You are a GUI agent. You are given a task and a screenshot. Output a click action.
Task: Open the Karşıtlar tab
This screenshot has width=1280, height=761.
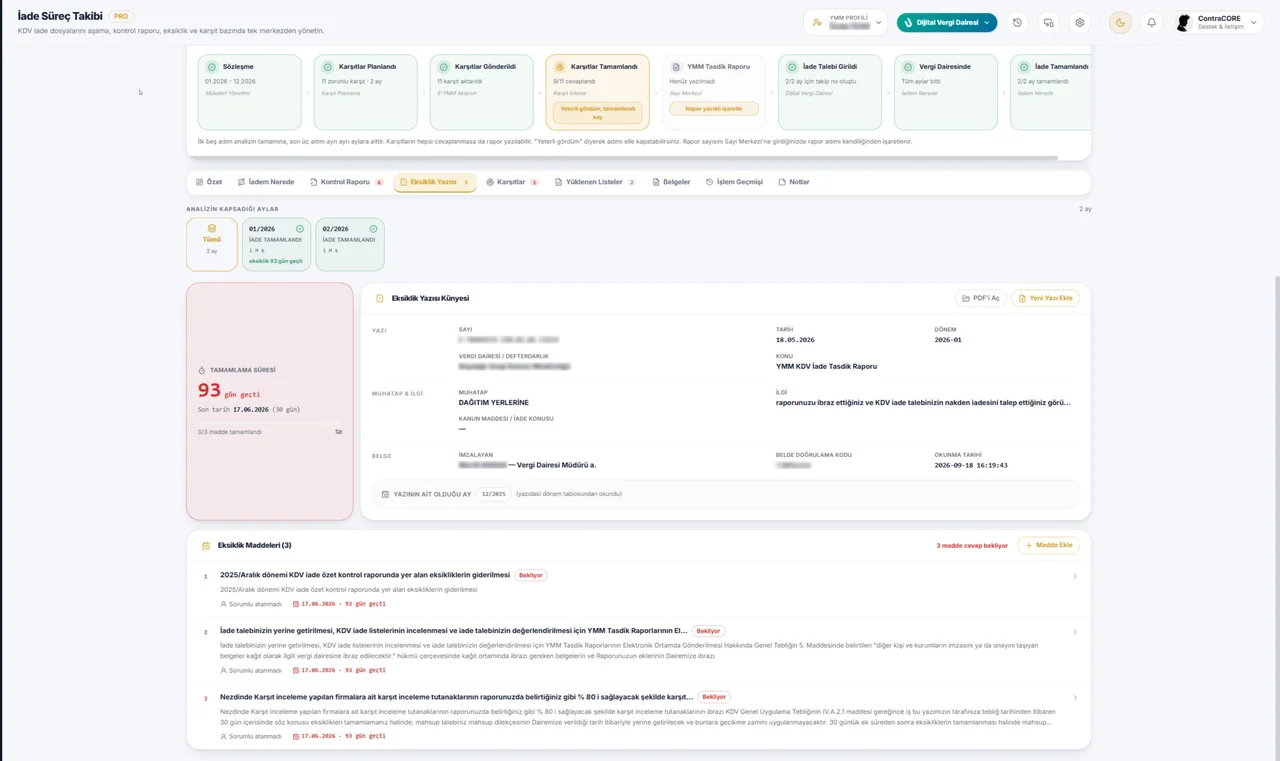coord(512,182)
